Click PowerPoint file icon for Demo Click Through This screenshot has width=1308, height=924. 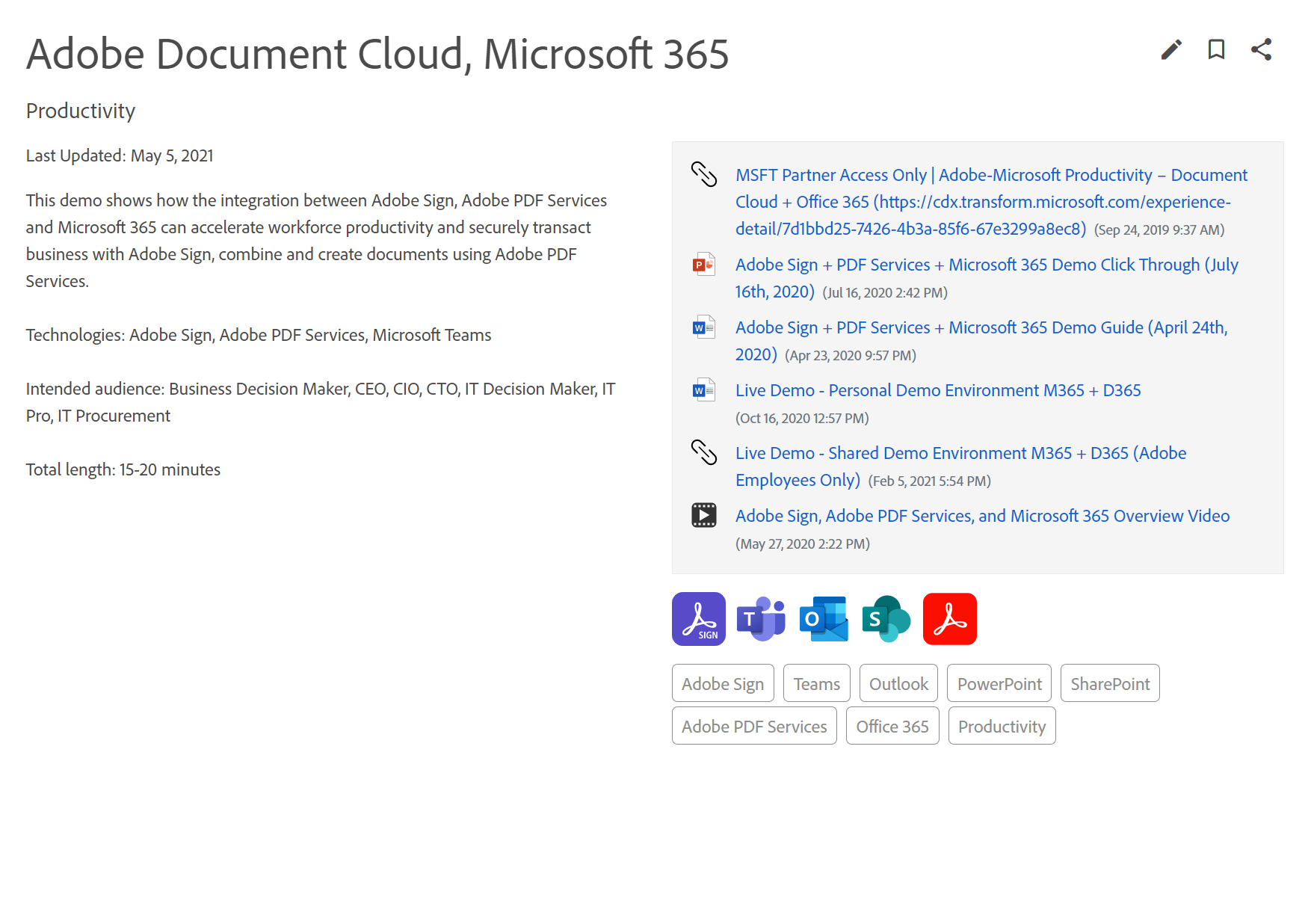pyautogui.click(x=703, y=264)
